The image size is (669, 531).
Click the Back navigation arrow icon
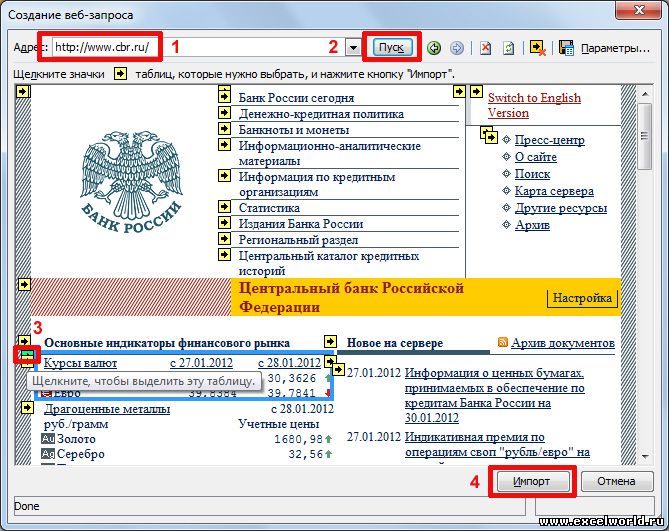434,48
